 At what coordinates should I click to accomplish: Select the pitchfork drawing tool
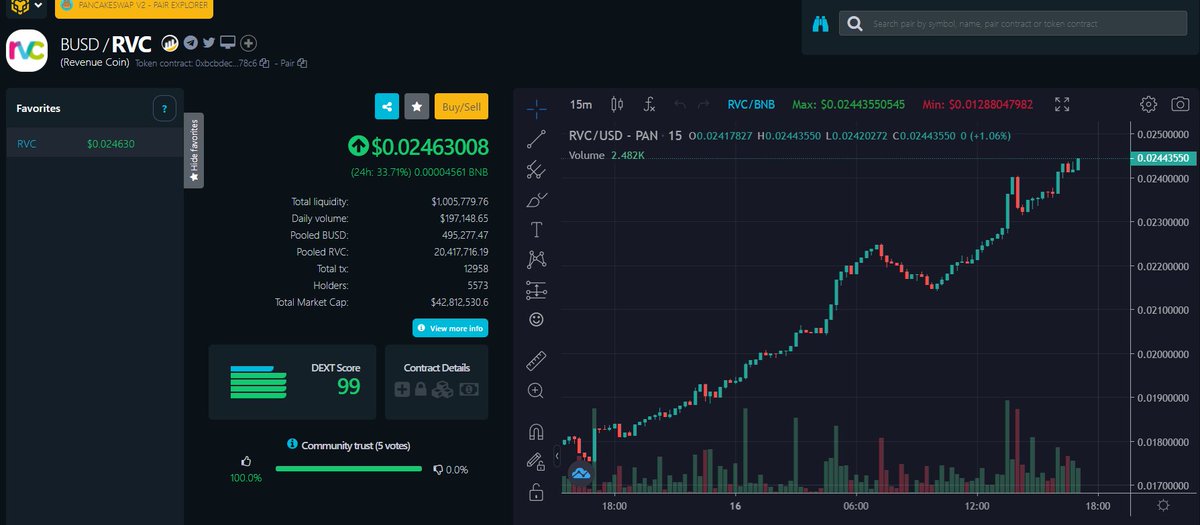[536, 169]
